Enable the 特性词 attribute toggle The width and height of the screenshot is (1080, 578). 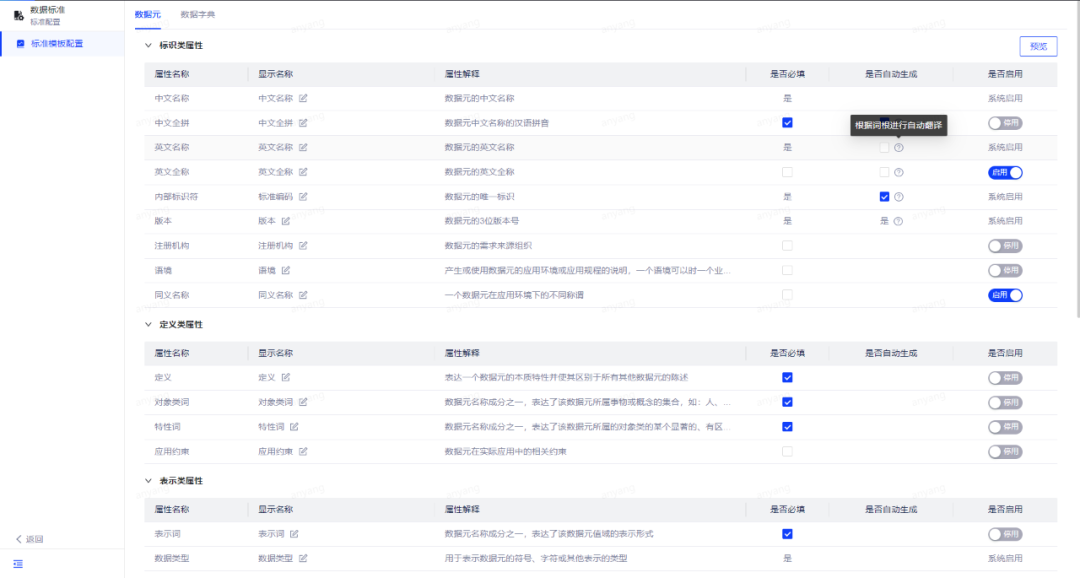coord(1005,427)
